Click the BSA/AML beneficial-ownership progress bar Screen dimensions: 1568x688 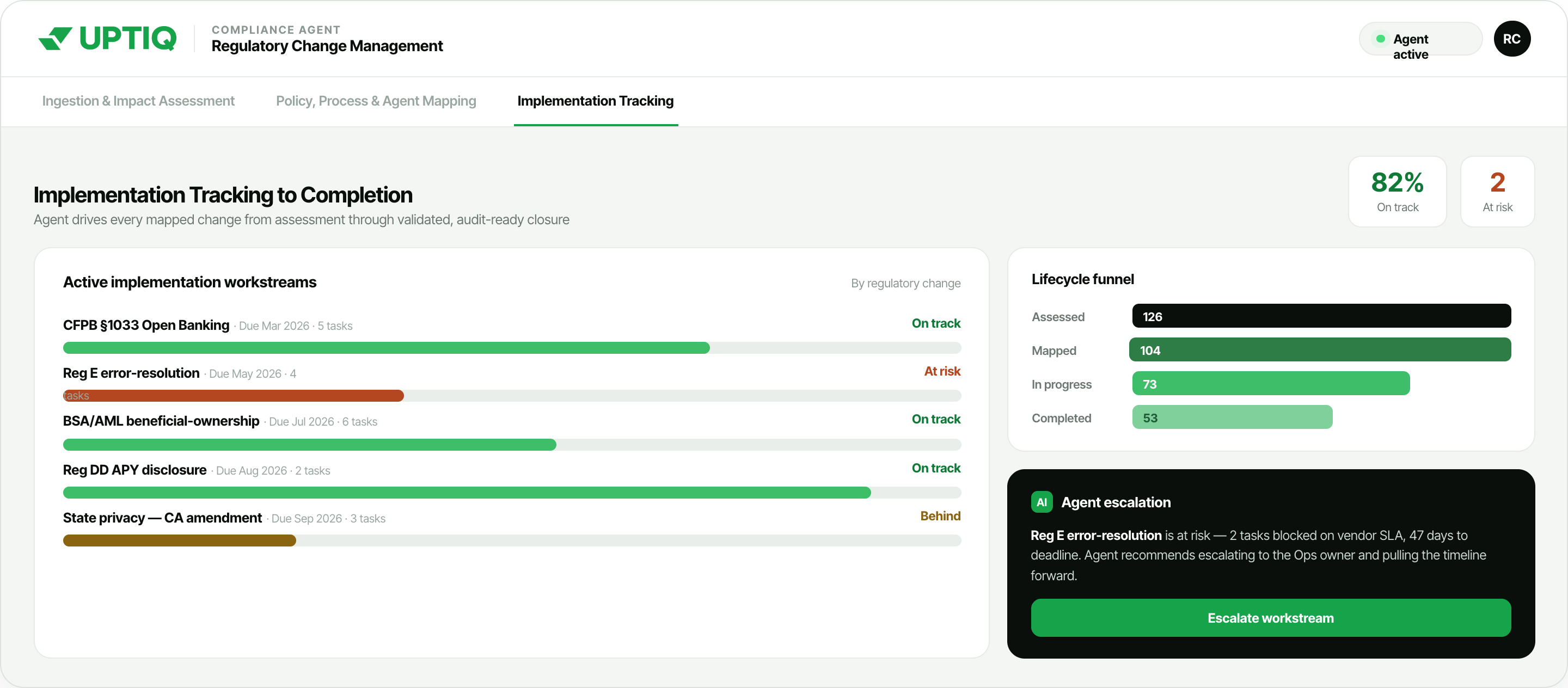click(512, 444)
